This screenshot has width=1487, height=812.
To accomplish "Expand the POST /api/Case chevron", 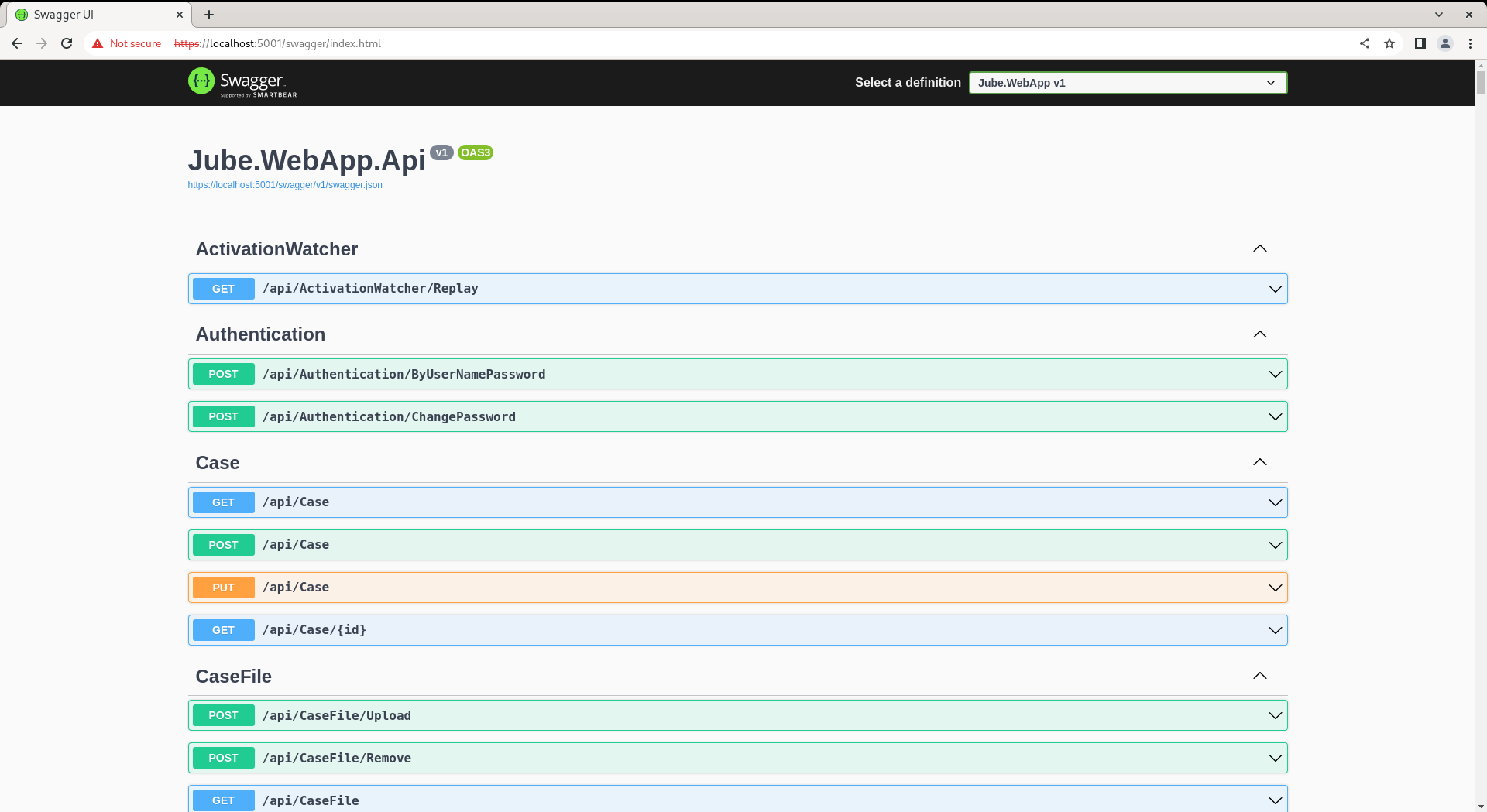I will 1275,545.
